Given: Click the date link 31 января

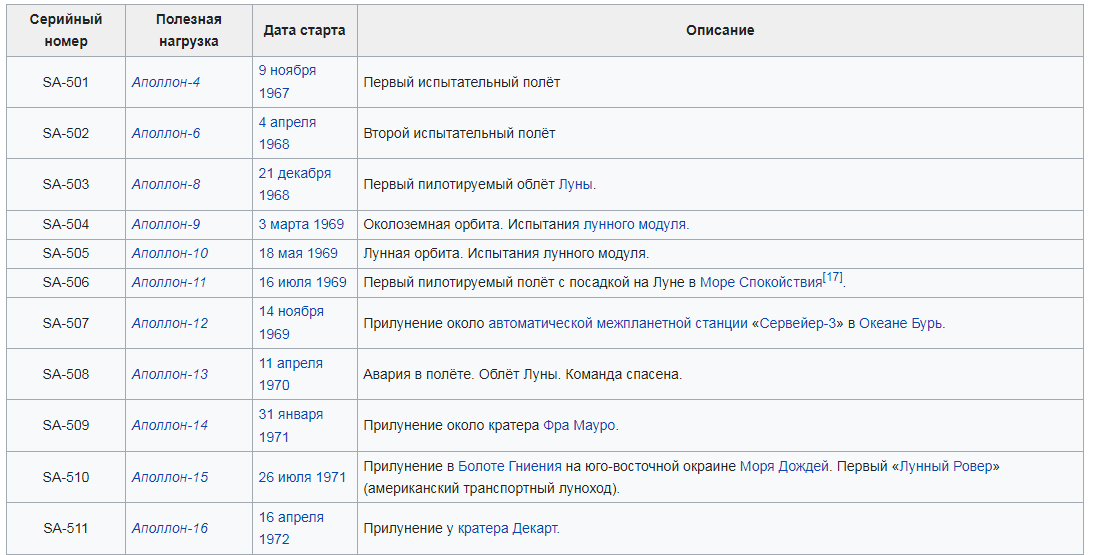Looking at the screenshot, I should click(291, 414).
